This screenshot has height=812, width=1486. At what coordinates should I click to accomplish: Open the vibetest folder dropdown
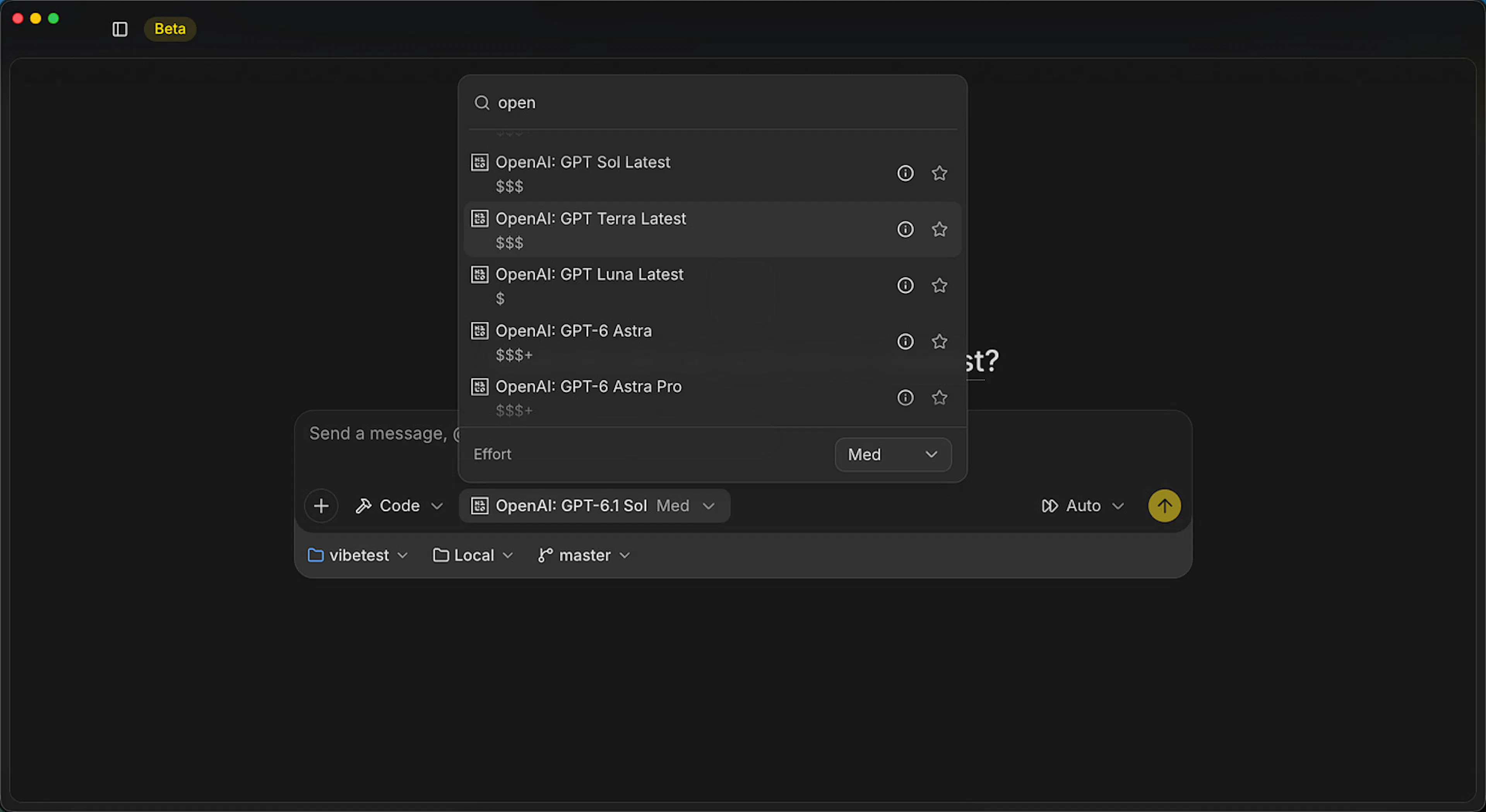click(x=358, y=555)
